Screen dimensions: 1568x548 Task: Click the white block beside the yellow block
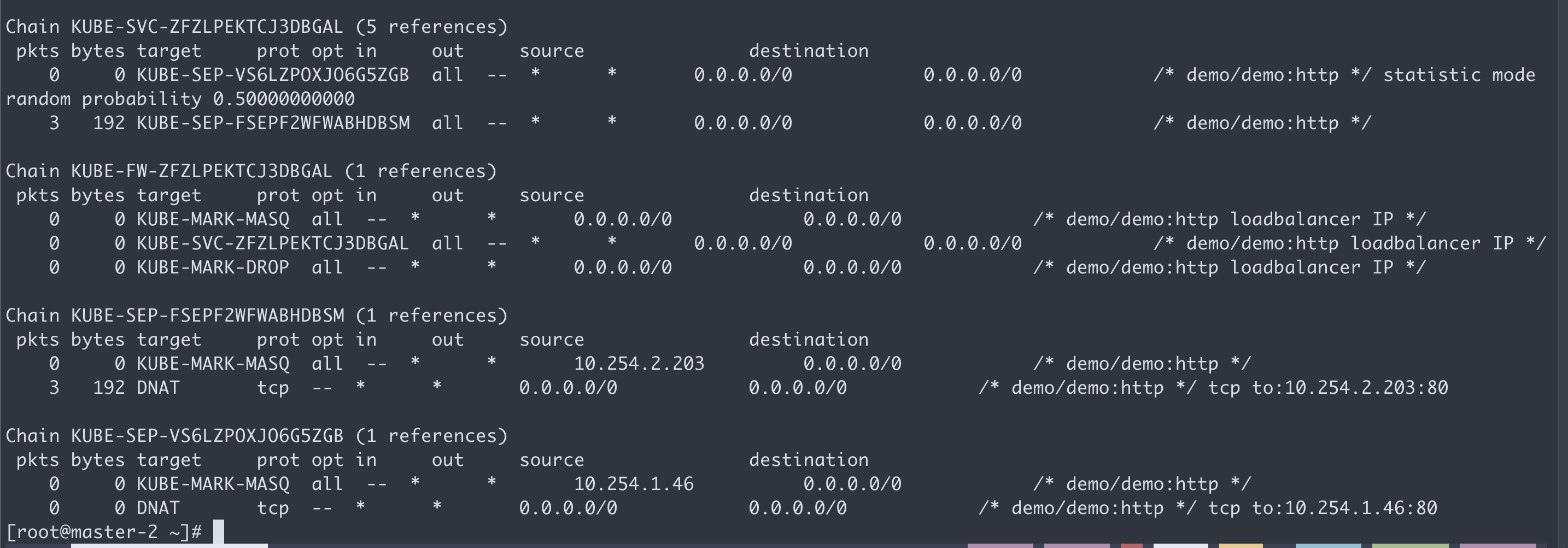[x=1180, y=545]
